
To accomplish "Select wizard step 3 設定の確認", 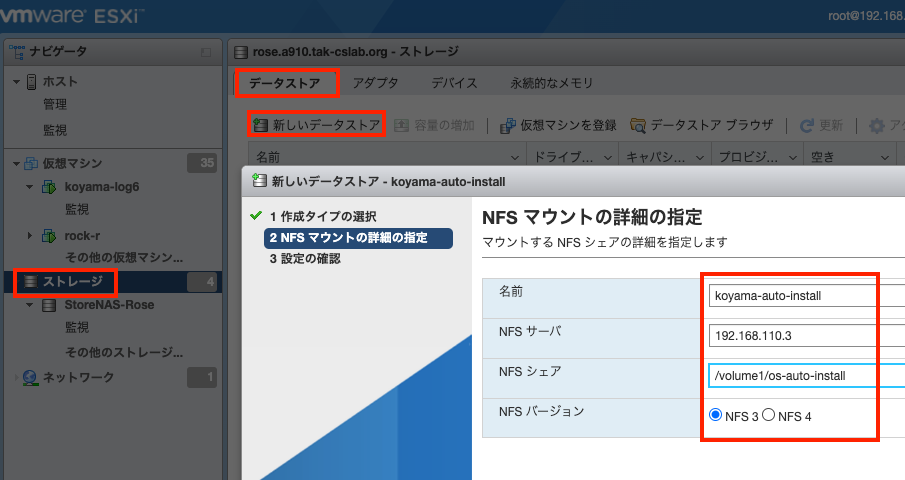I will coord(305,259).
